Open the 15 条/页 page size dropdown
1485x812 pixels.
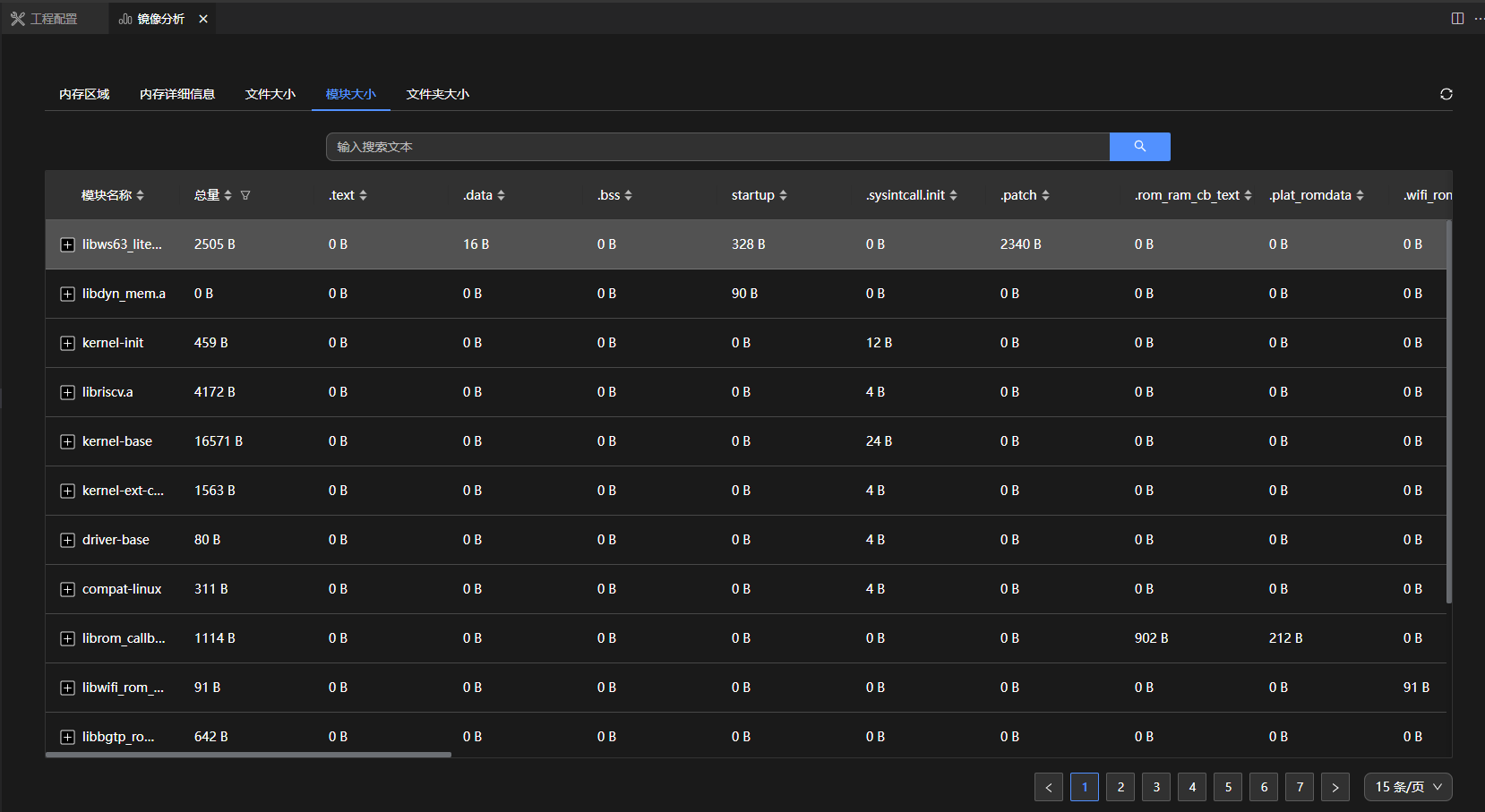point(1407,787)
